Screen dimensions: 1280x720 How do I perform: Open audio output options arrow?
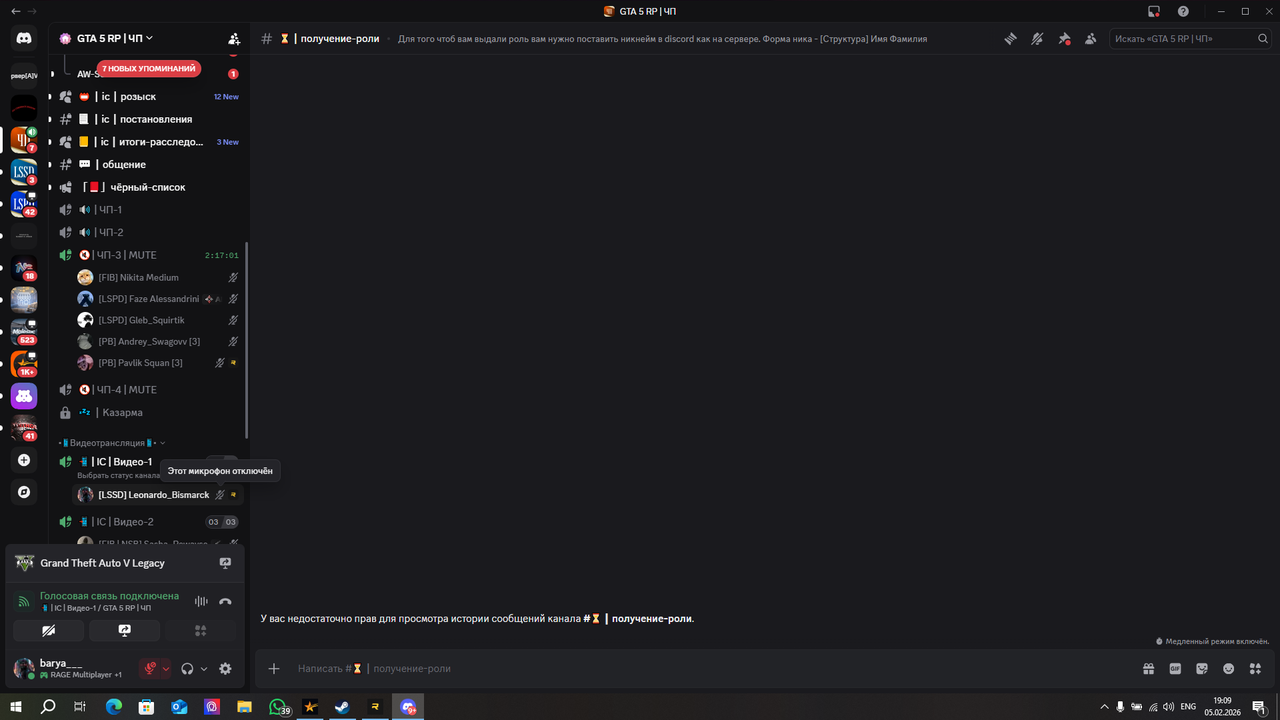tap(204, 669)
